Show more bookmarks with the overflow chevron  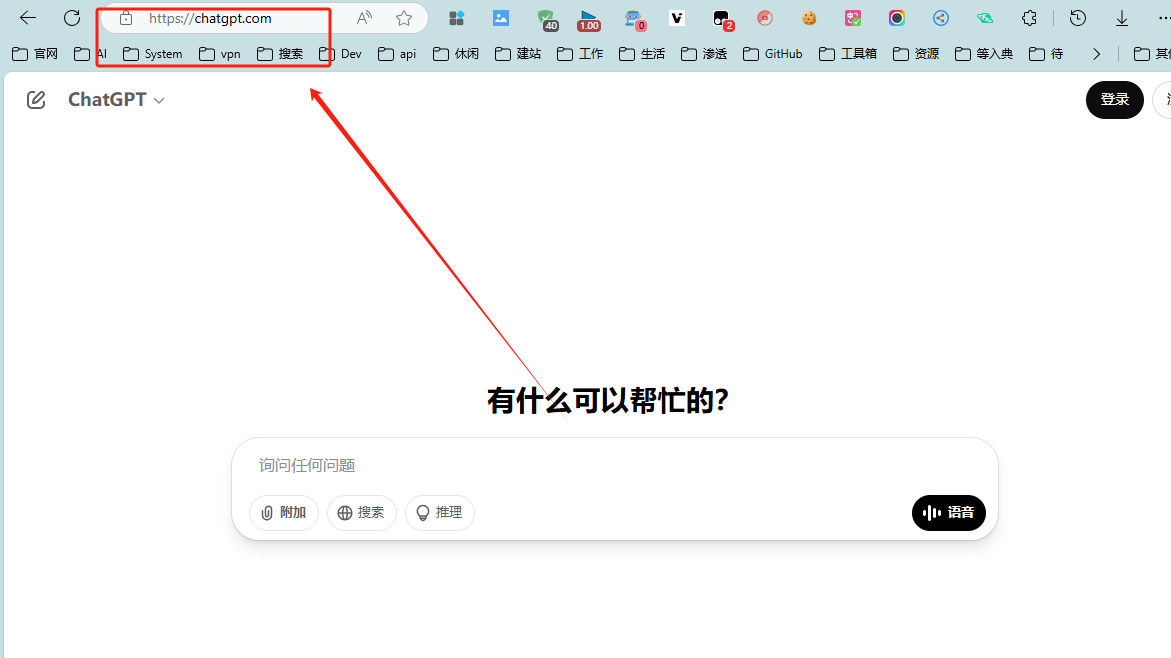(1096, 54)
